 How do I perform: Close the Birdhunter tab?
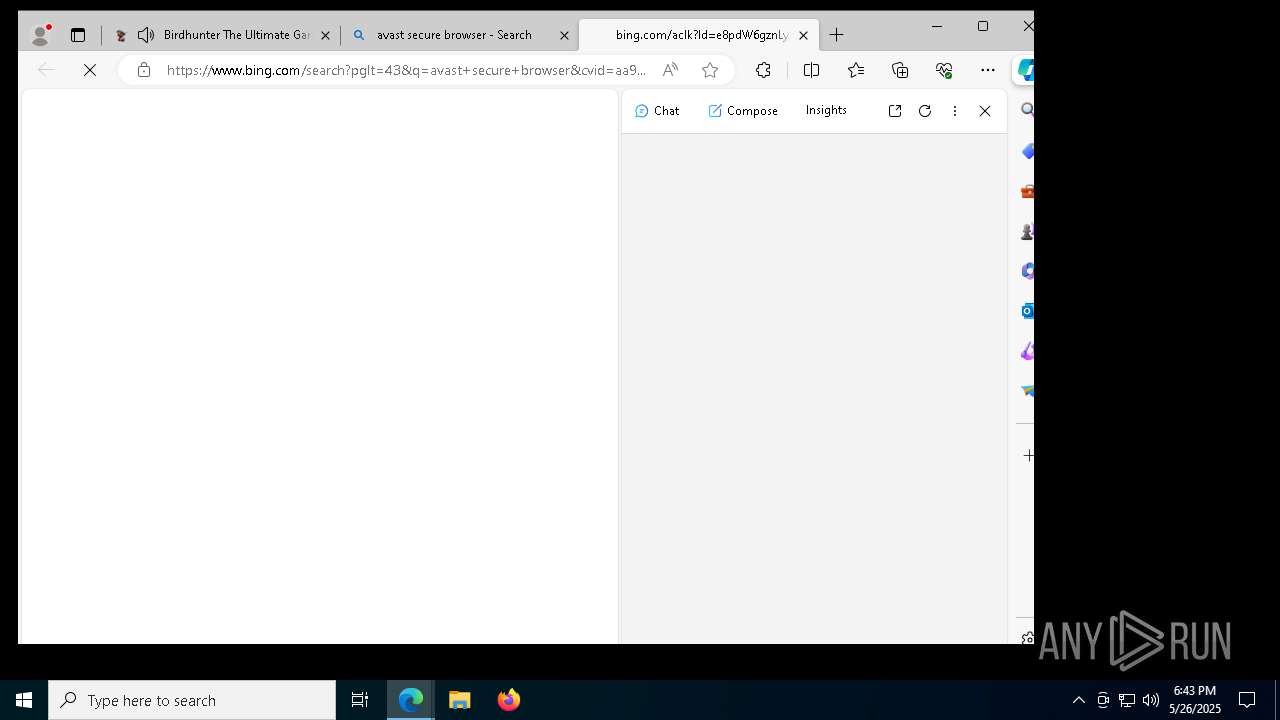[x=325, y=35]
